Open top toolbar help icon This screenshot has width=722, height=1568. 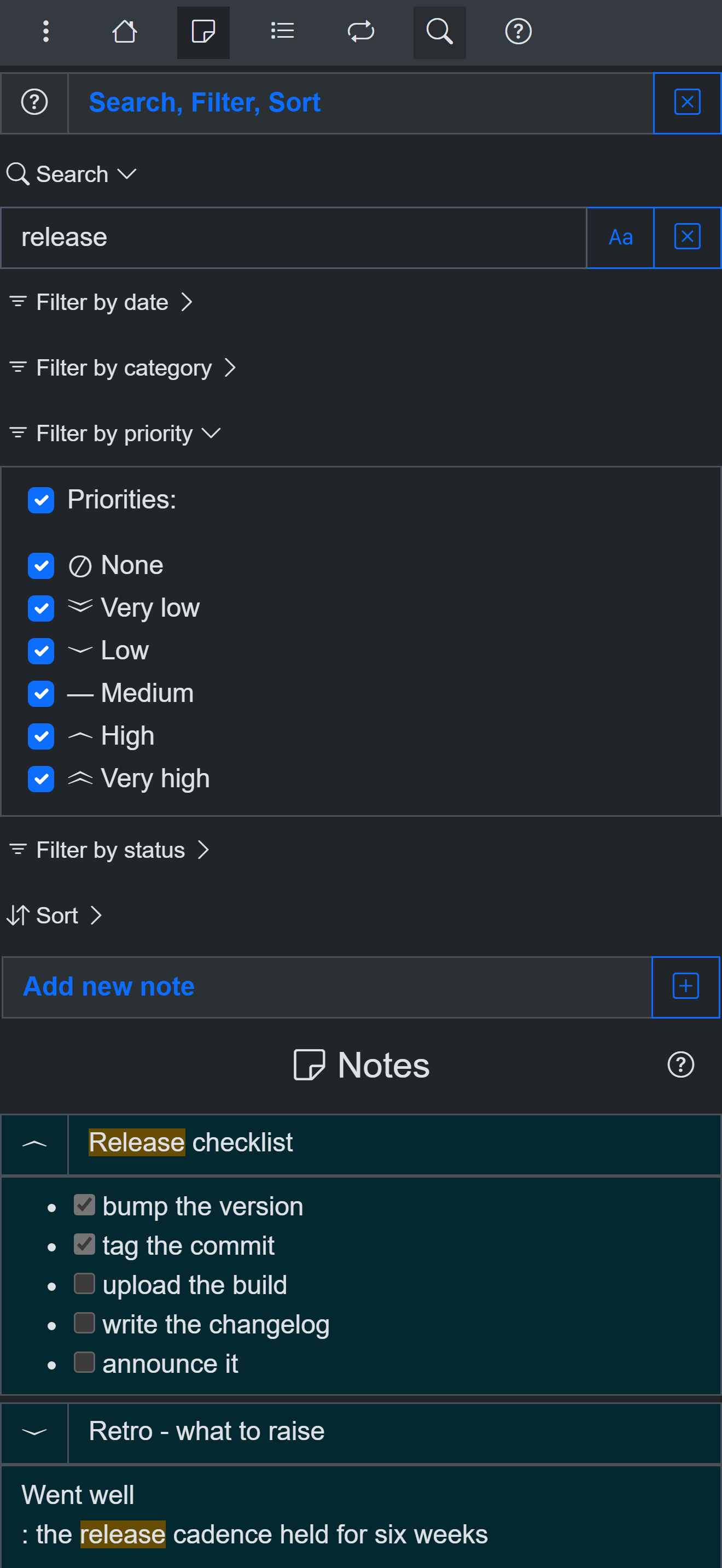[x=519, y=32]
